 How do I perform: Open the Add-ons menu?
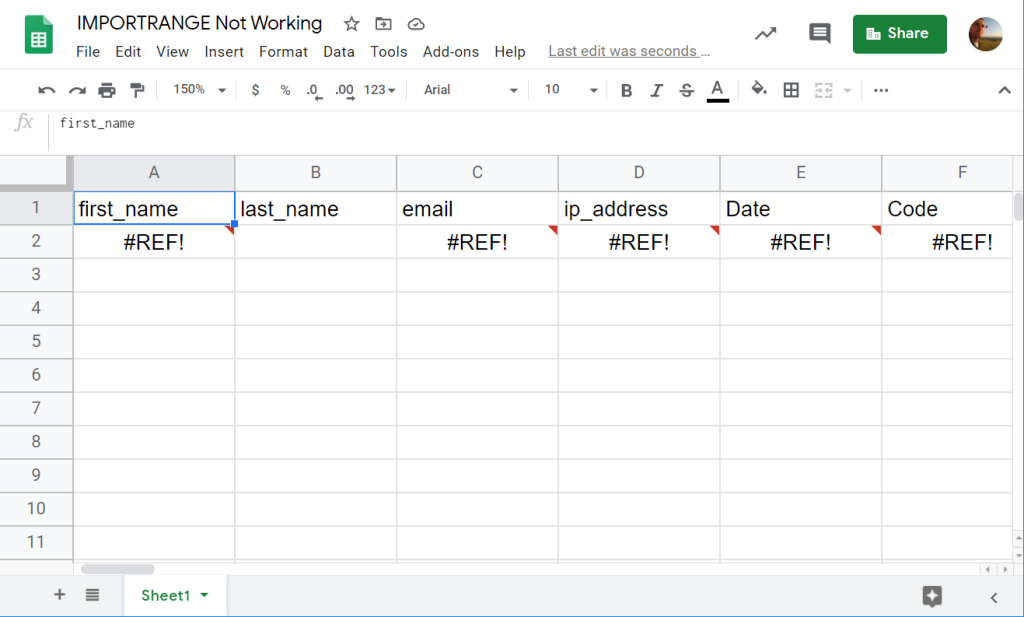click(451, 52)
